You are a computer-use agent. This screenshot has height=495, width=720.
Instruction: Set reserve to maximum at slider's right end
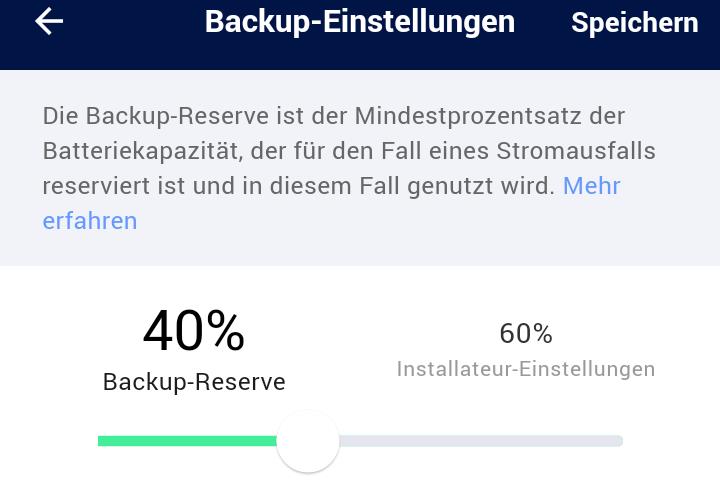point(620,441)
